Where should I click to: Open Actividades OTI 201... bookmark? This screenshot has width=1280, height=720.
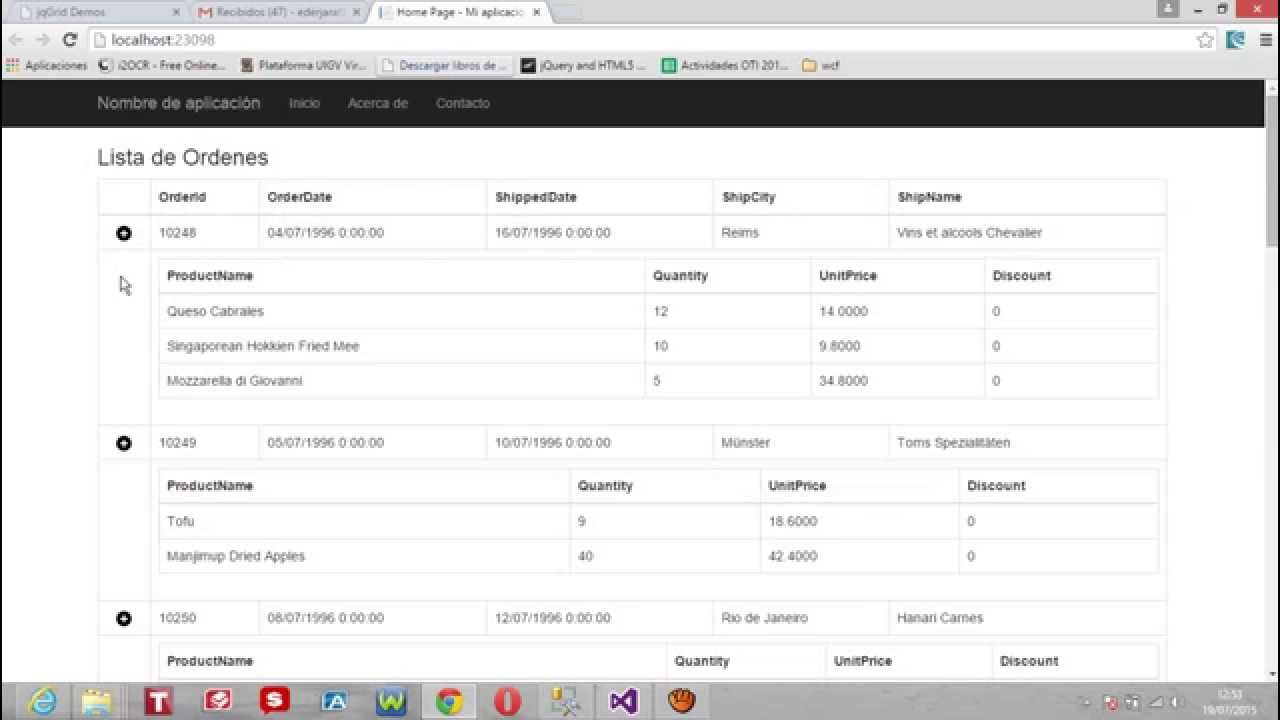click(725, 66)
